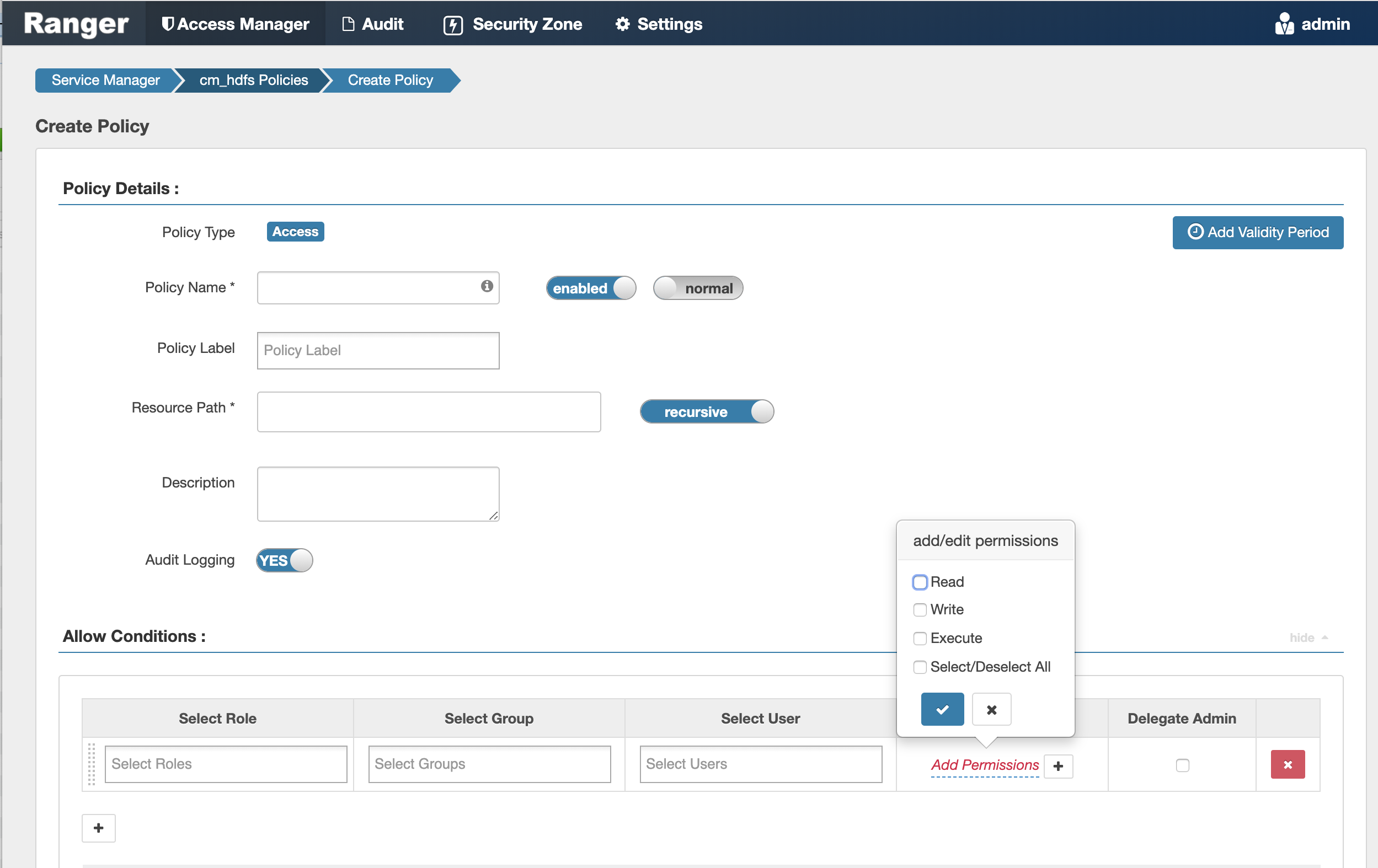Screen dimensions: 1378x868
Task: Click the plus icon next to Add Permissions
Action: [x=1058, y=766]
